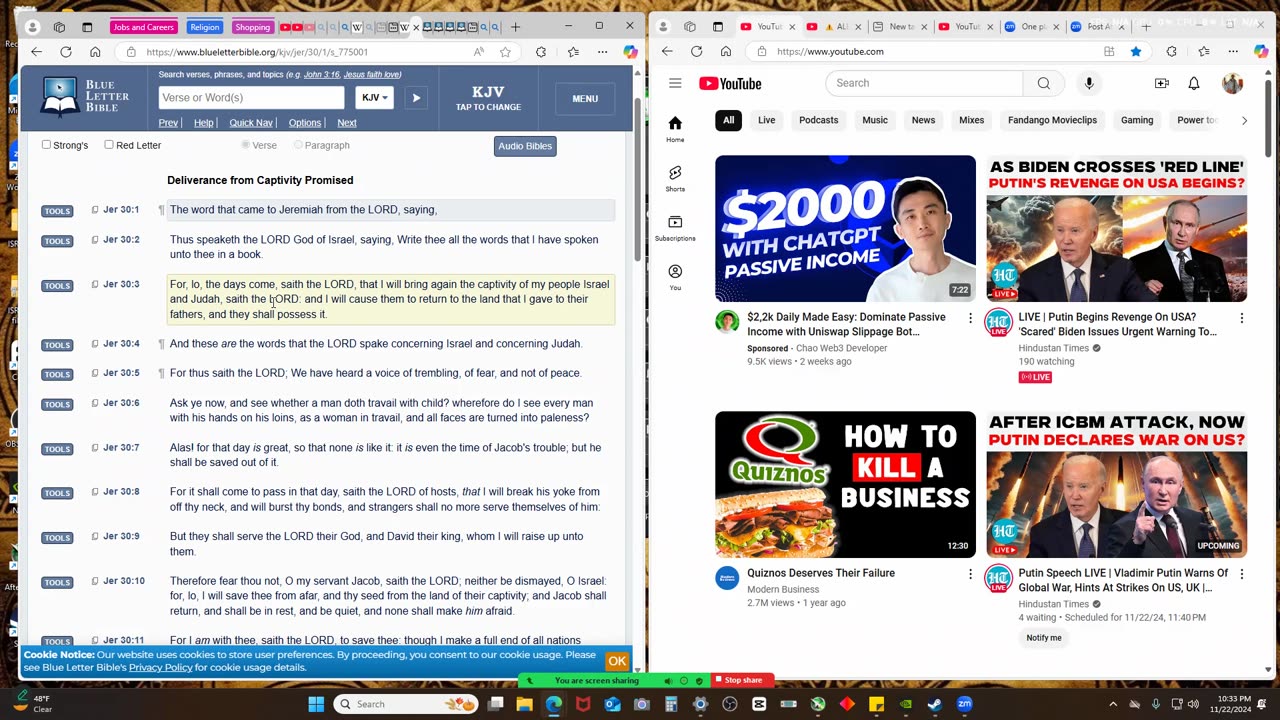Open TOOLS for Jer 30:1
Viewport: 1280px width, 720px height.
click(x=57, y=211)
